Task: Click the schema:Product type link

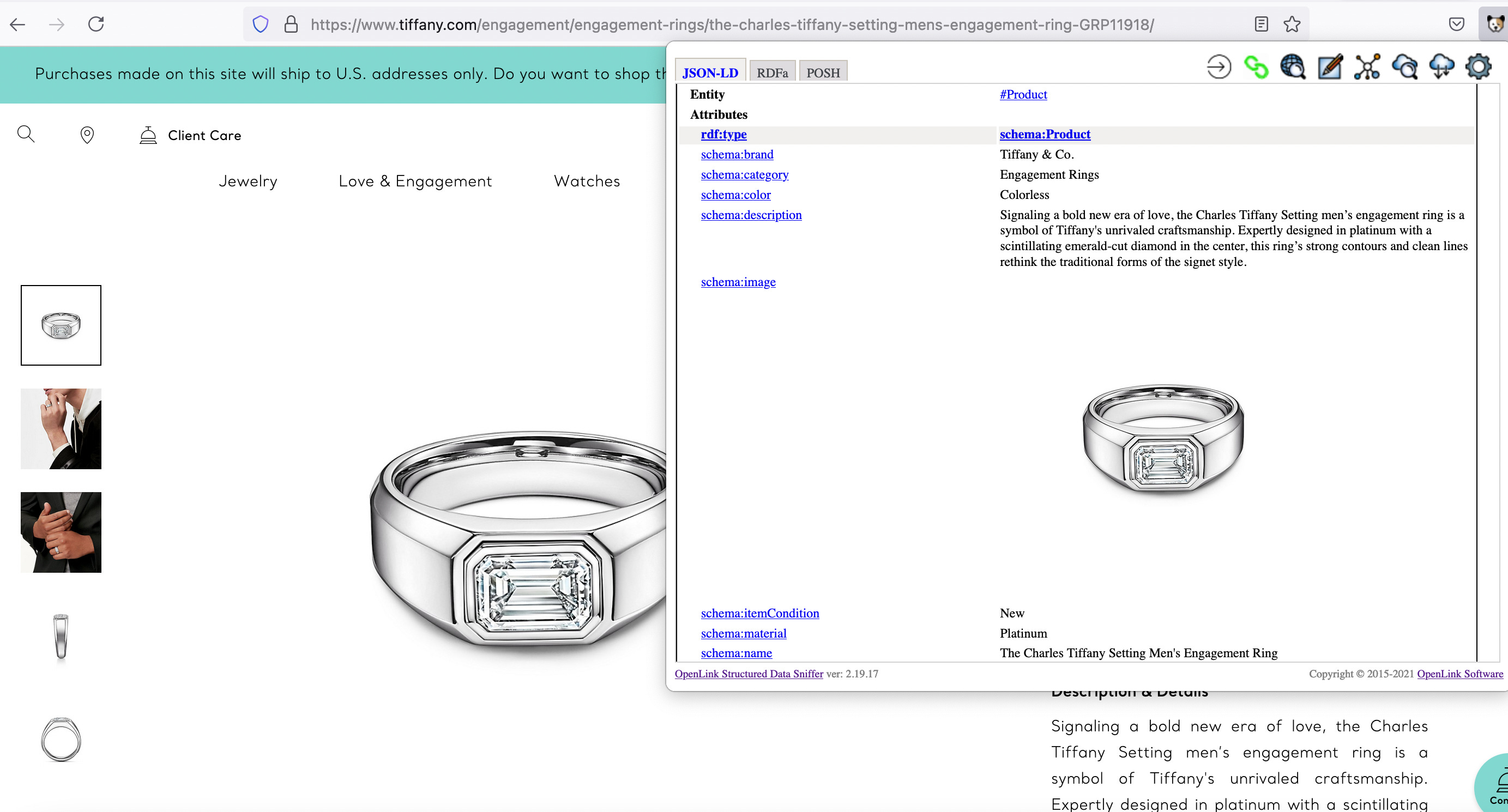Action: pos(1045,134)
